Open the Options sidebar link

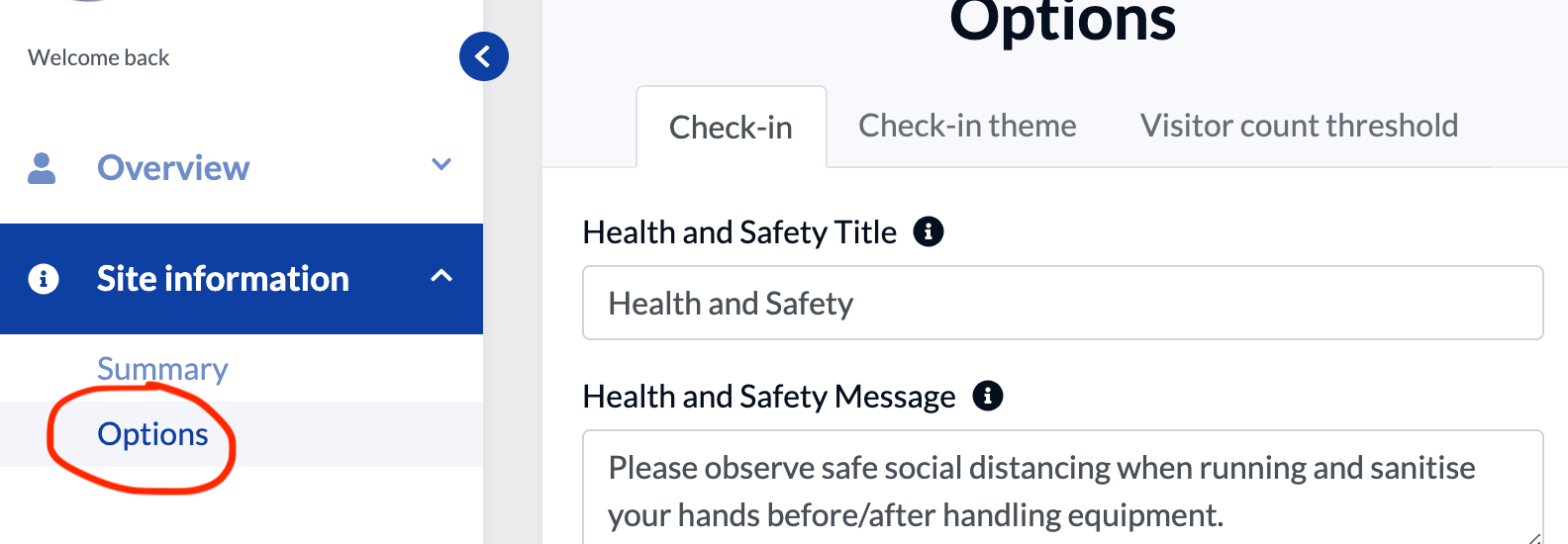152,434
